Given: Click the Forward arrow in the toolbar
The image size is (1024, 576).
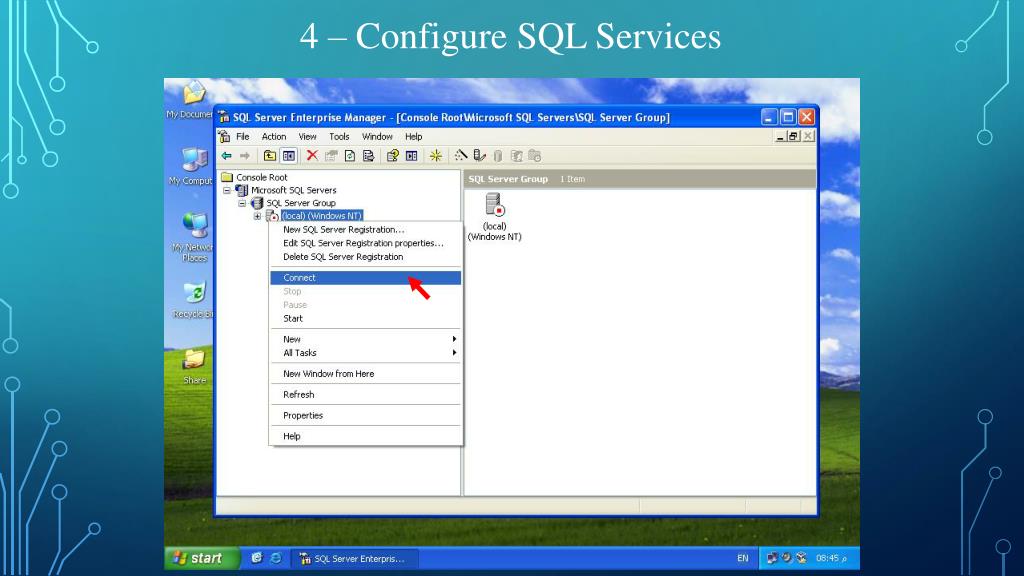Looking at the screenshot, I should (245, 155).
